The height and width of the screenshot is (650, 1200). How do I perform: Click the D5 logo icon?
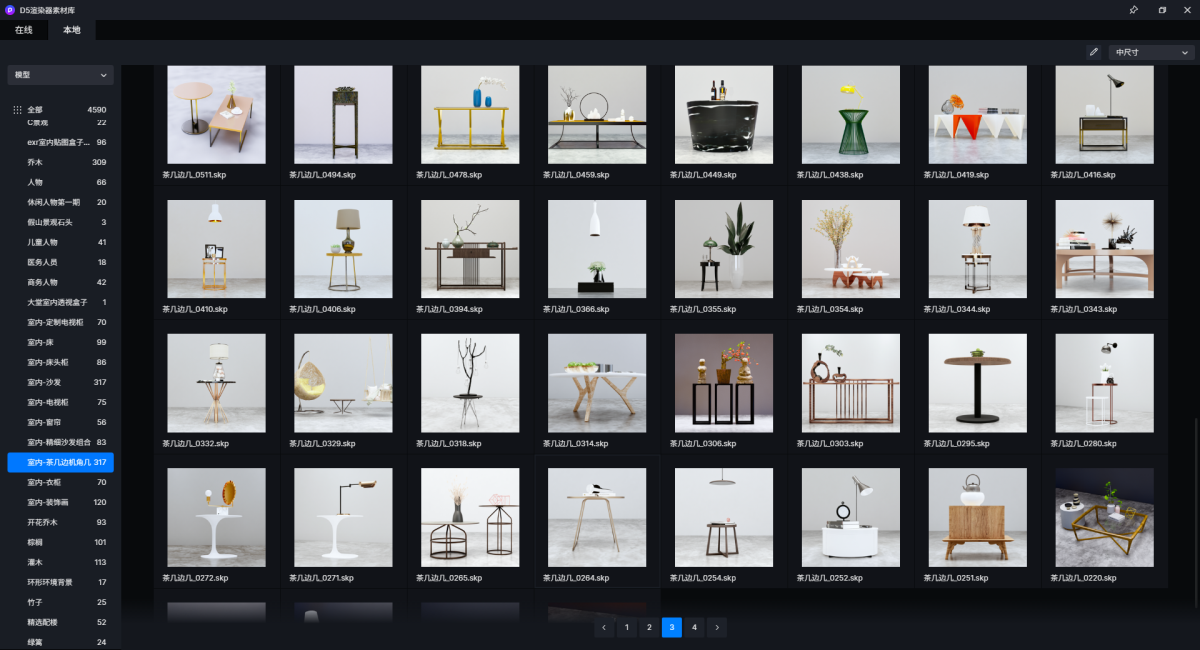[10, 10]
